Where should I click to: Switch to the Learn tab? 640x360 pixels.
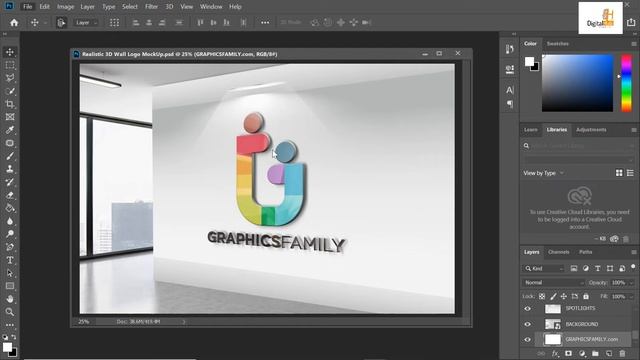tap(531, 130)
